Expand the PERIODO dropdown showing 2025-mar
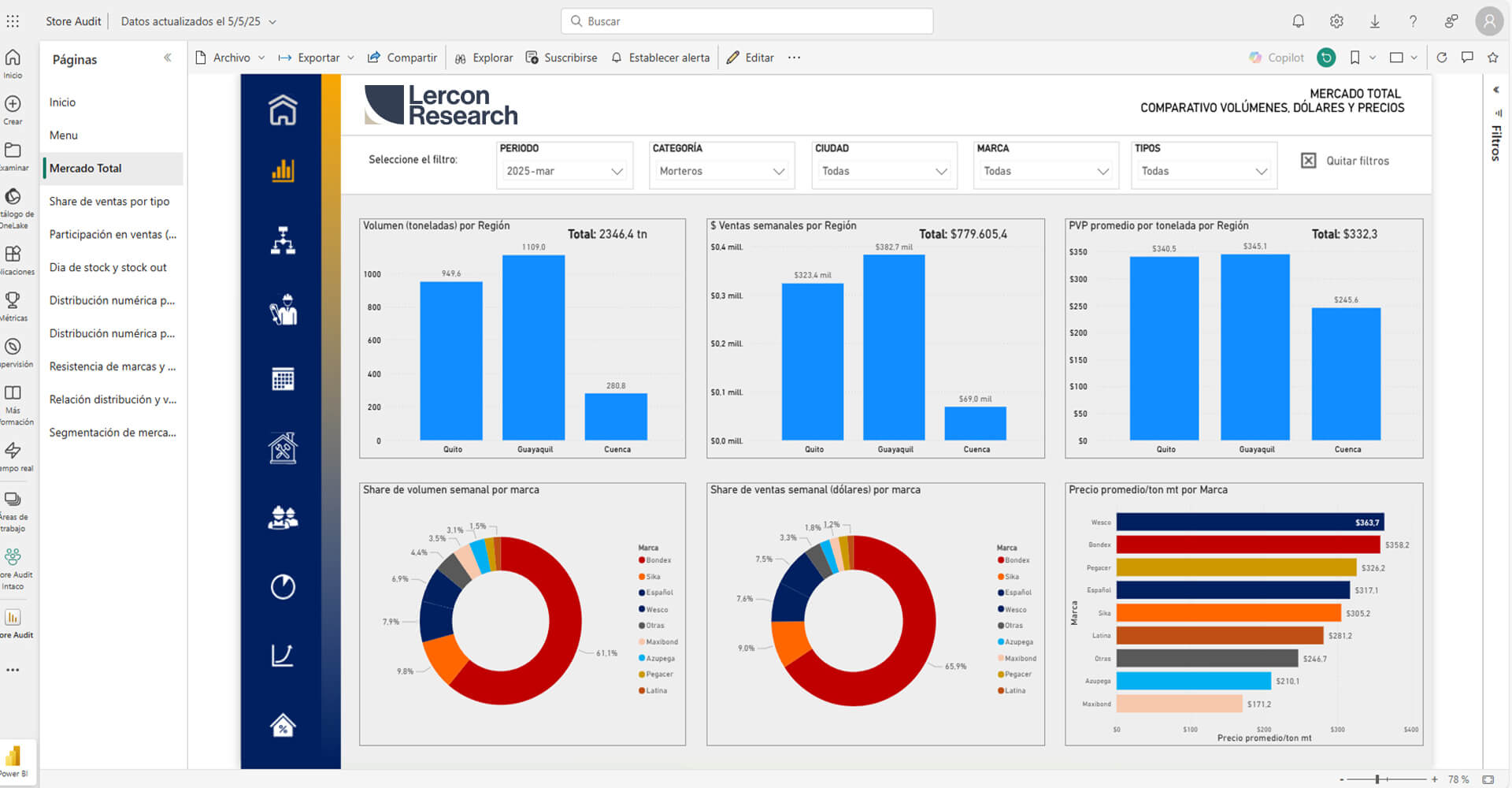 tap(564, 171)
